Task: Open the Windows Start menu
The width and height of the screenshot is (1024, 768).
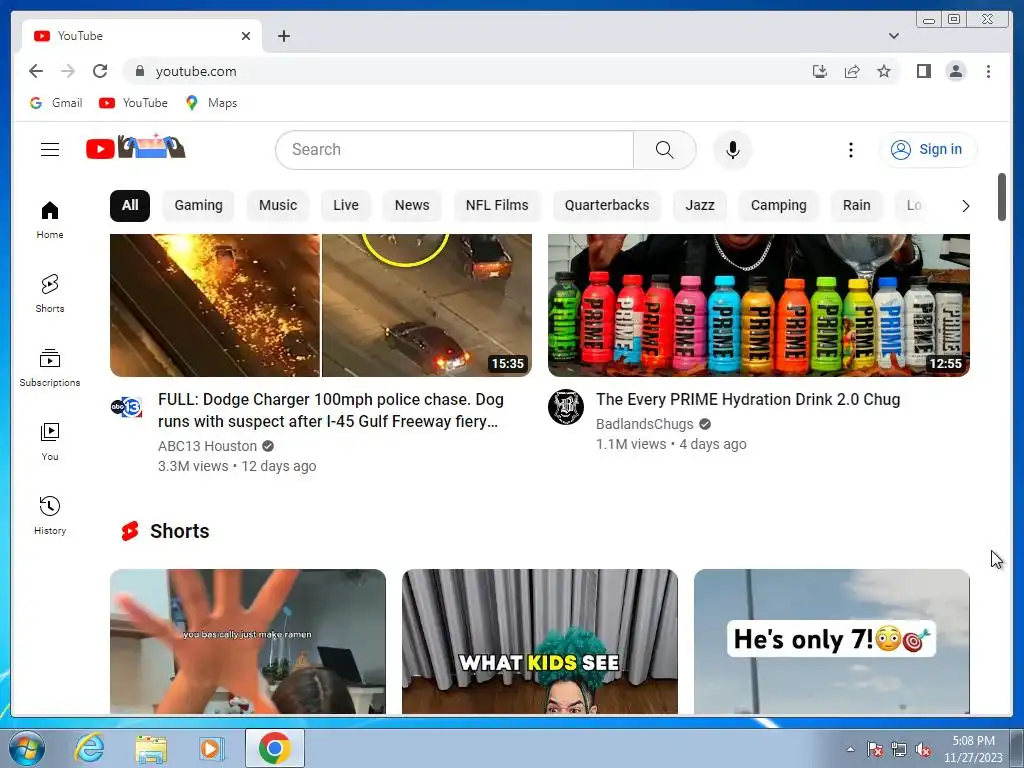Action: tap(25, 748)
